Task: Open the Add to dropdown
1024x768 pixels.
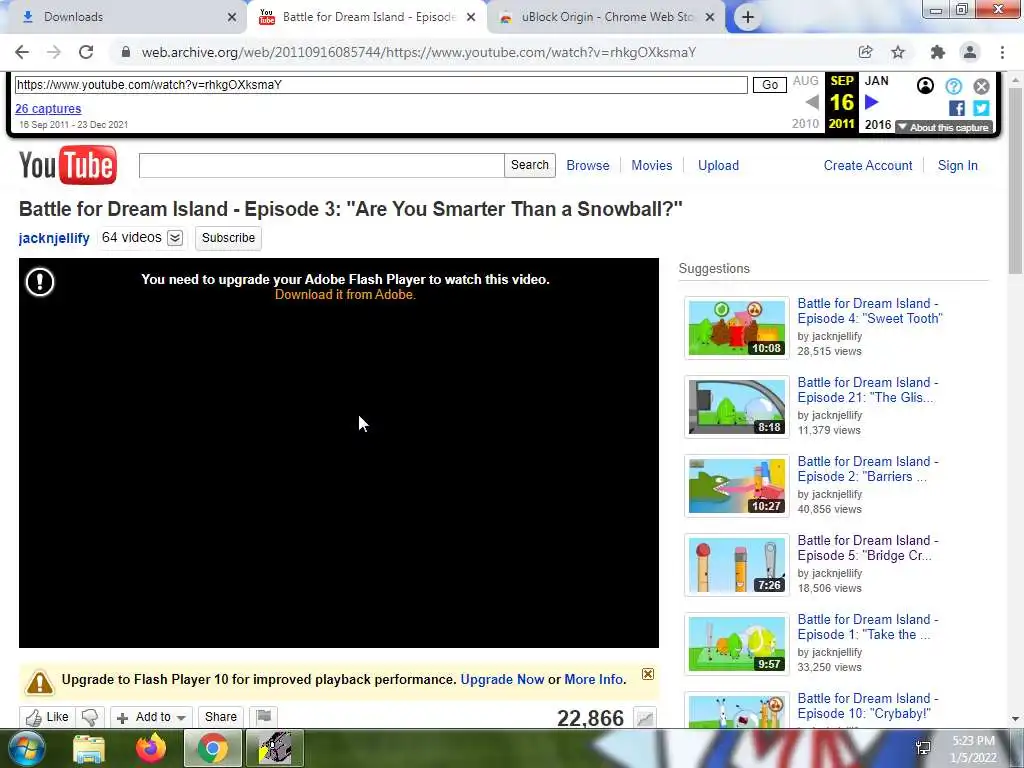Action: coord(152,717)
